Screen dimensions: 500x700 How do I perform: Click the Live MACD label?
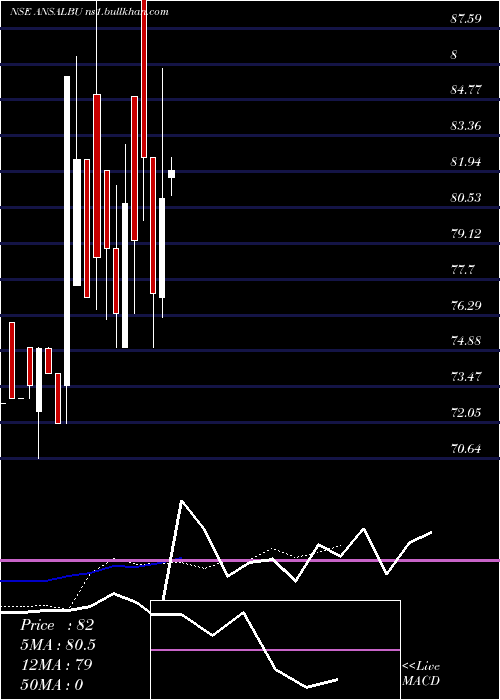tap(421, 674)
